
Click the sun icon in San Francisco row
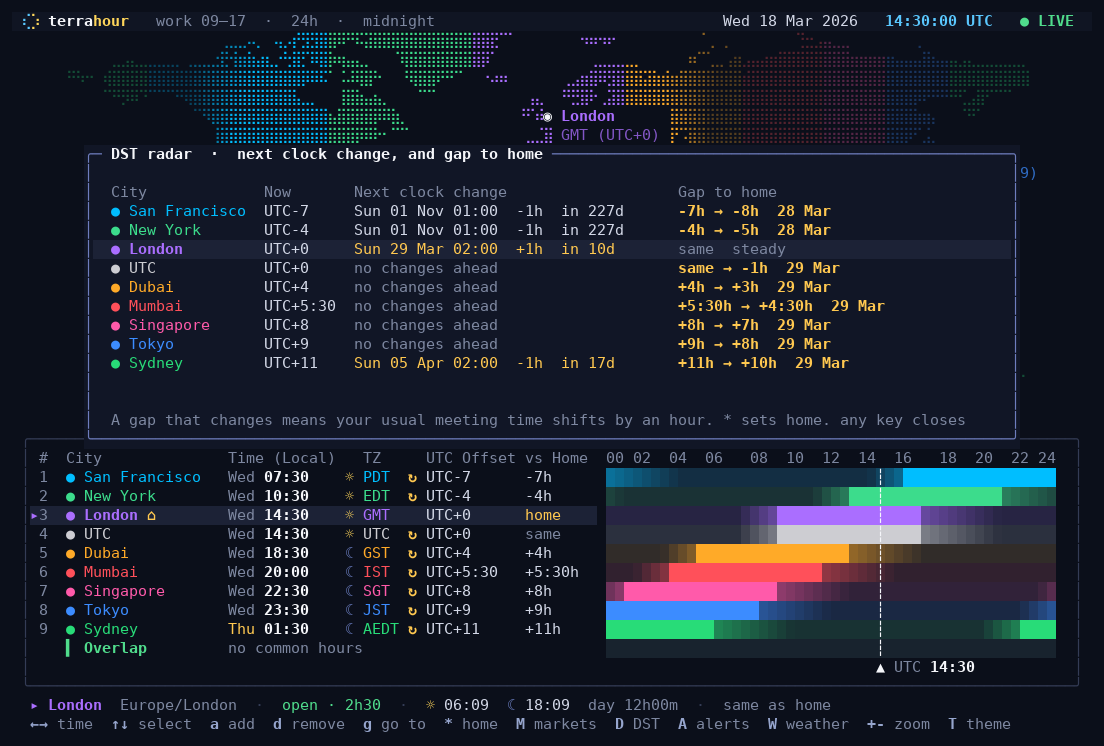(349, 477)
